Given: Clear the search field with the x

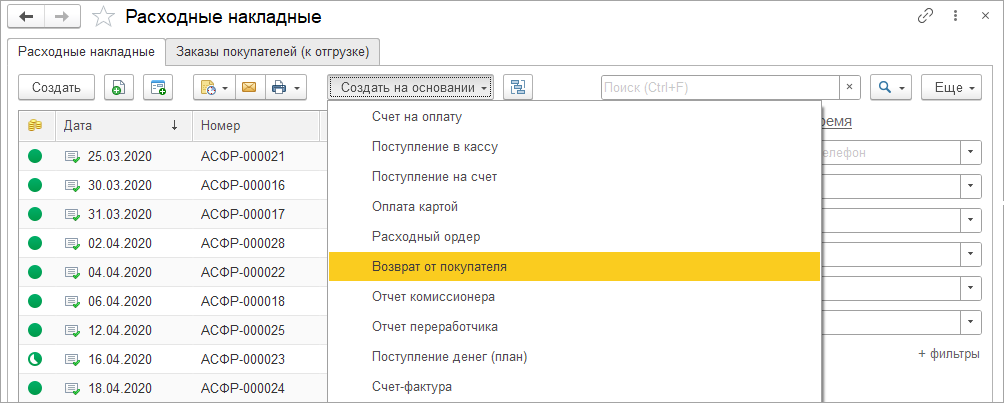Looking at the screenshot, I should point(849,88).
